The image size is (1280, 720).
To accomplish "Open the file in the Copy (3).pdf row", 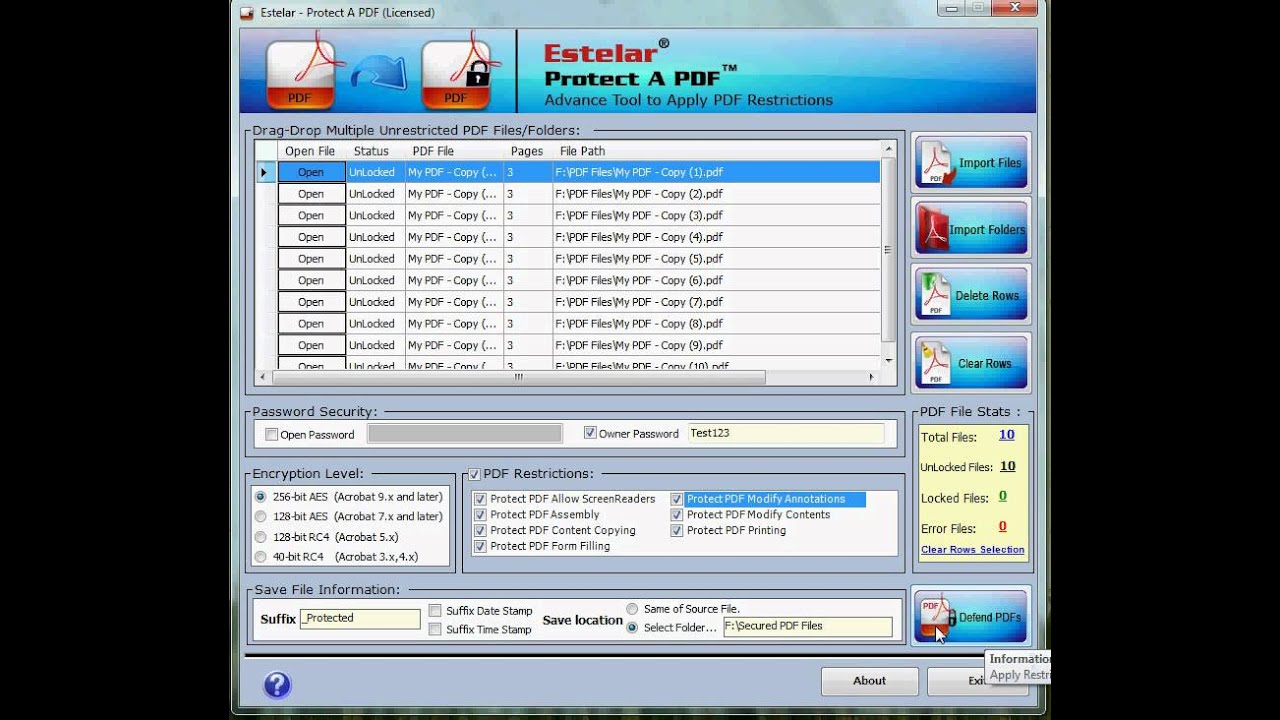I will [311, 215].
